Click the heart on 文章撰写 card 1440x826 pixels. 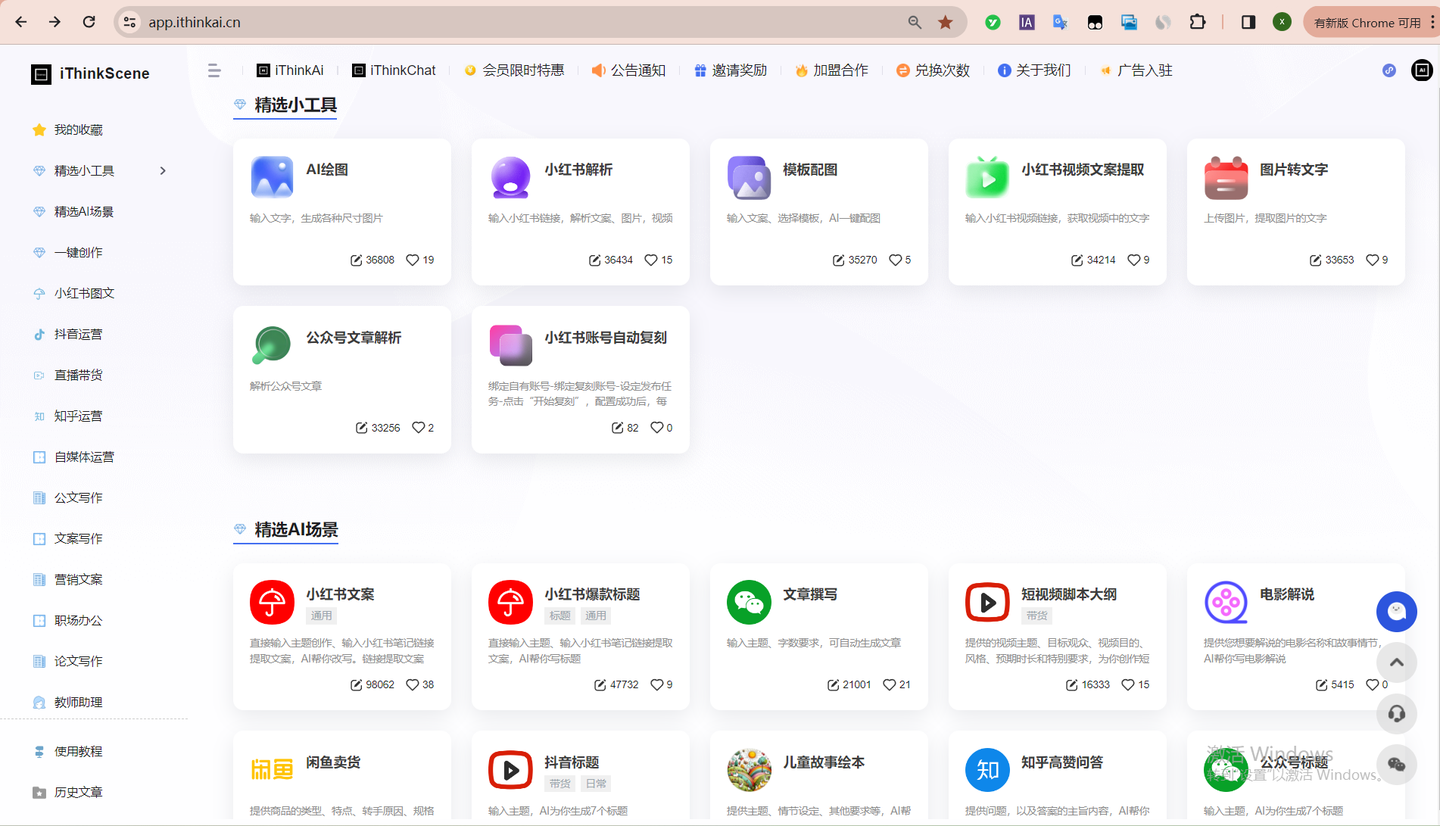[x=889, y=685]
